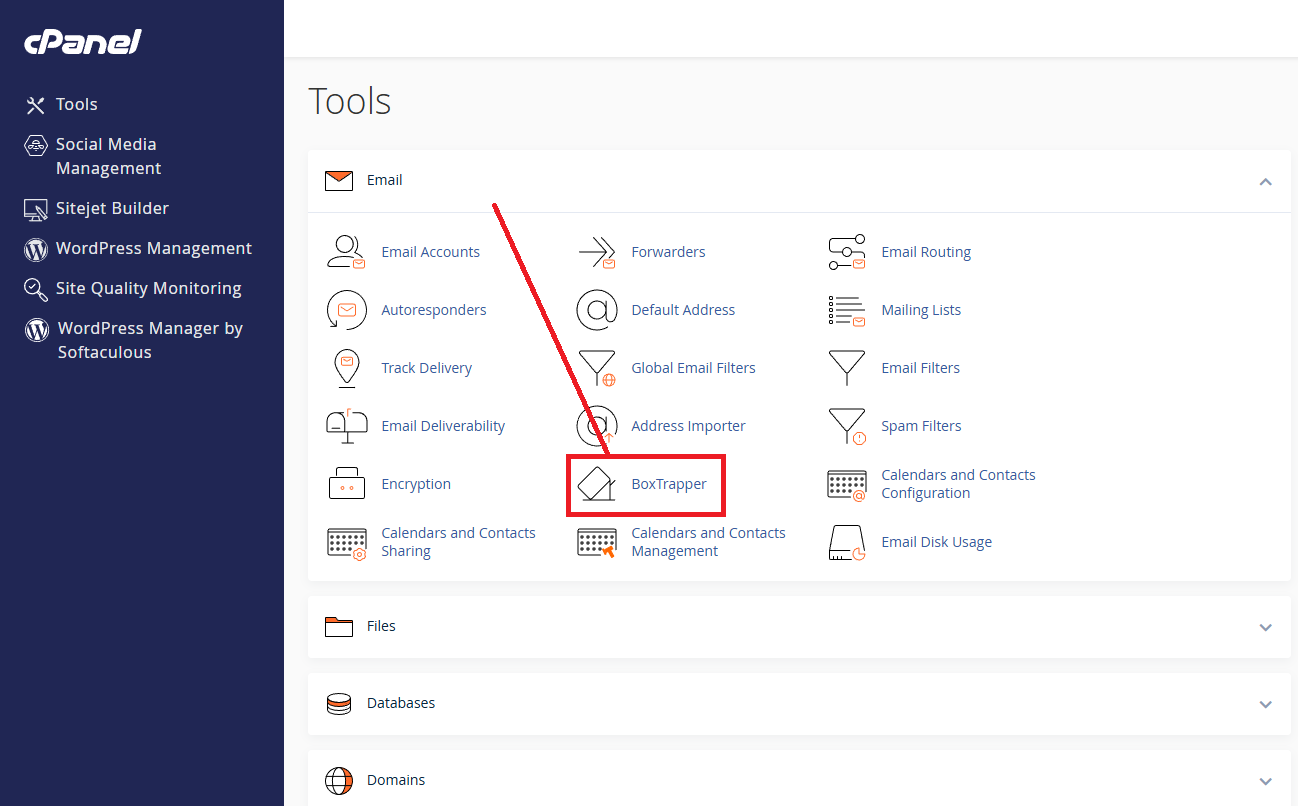Screen dimensions: 1298x806
Task: Open the Encryption link
Action: tap(416, 484)
